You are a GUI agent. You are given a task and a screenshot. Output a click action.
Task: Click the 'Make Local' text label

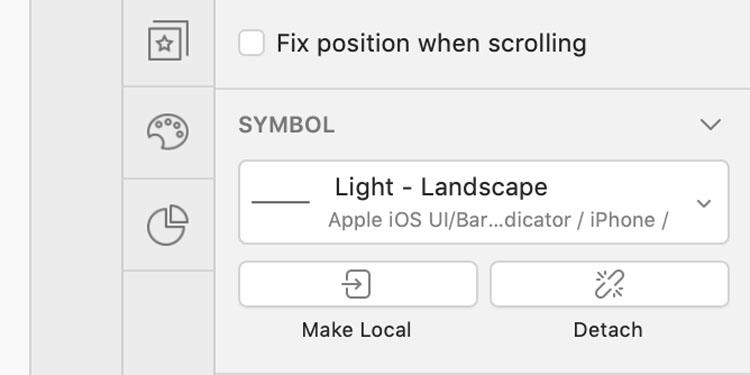(x=356, y=330)
